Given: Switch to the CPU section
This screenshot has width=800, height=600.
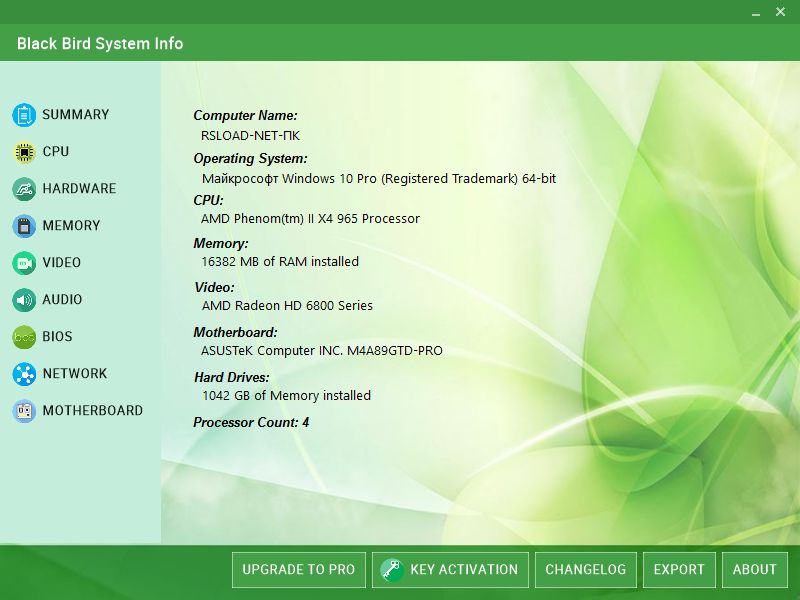Looking at the screenshot, I should pyautogui.click(x=56, y=152).
